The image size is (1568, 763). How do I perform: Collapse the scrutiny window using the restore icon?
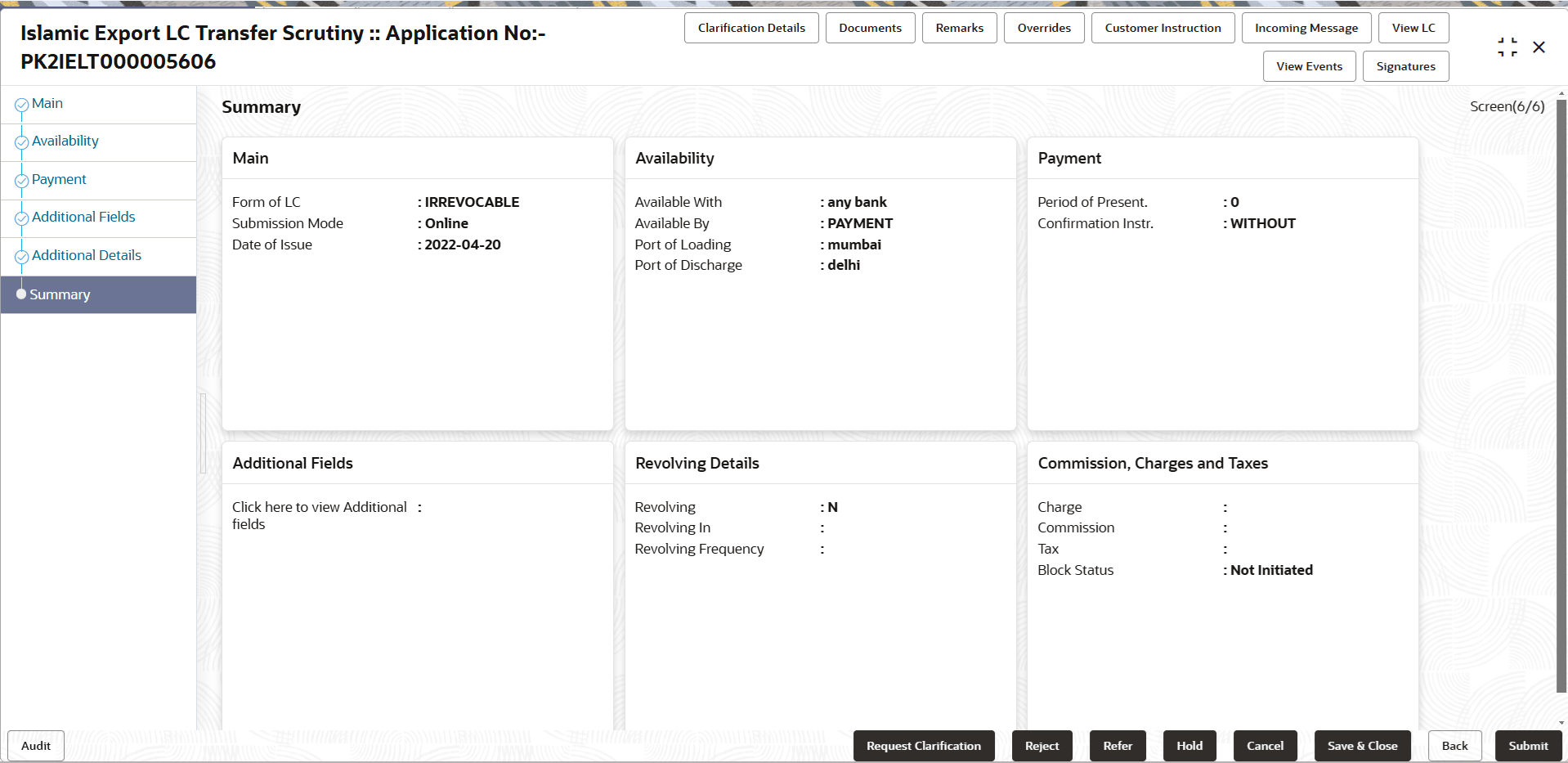click(1508, 47)
